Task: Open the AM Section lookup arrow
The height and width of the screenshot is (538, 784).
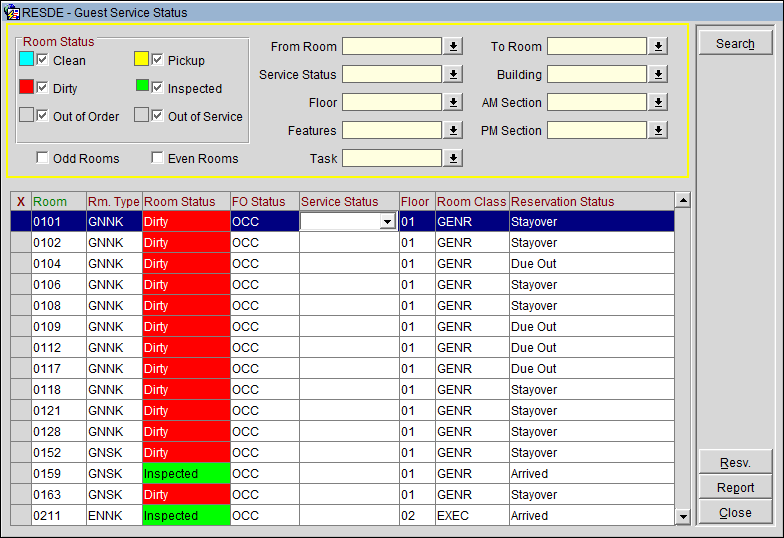Action: coord(658,102)
